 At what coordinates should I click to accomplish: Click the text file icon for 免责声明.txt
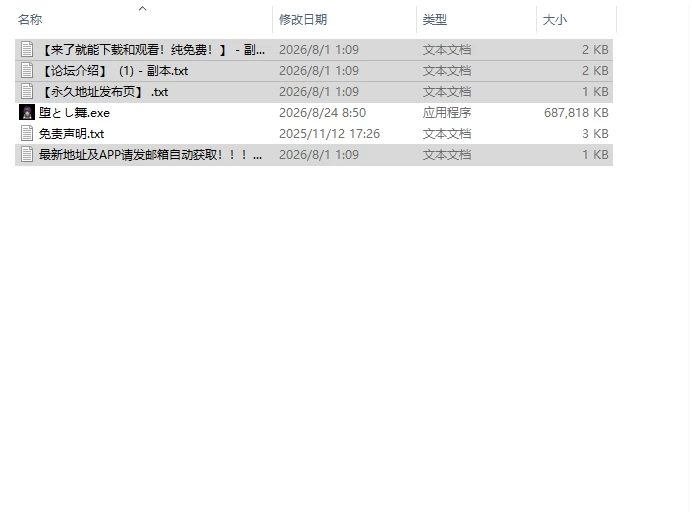(x=27, y=134)
